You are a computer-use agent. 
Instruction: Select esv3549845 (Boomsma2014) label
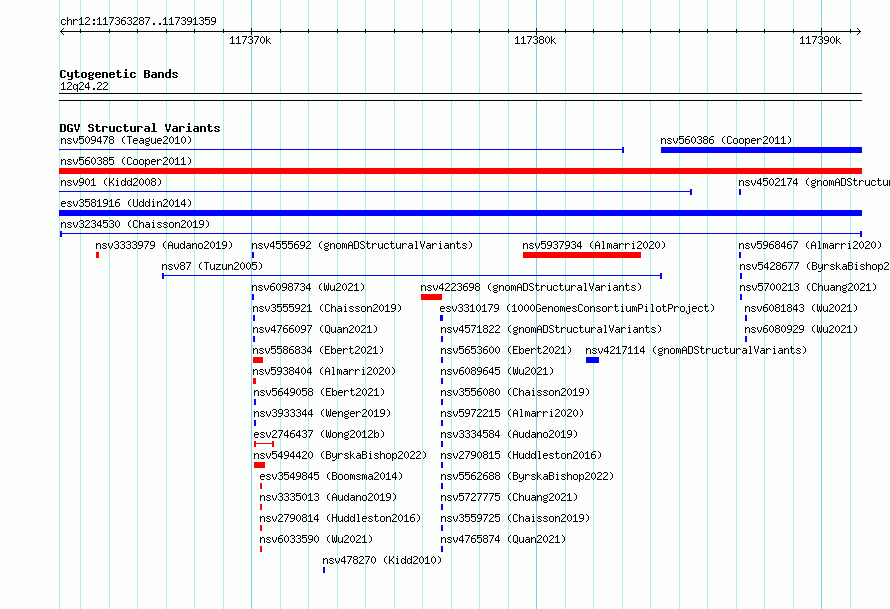(x=331, y=476)
